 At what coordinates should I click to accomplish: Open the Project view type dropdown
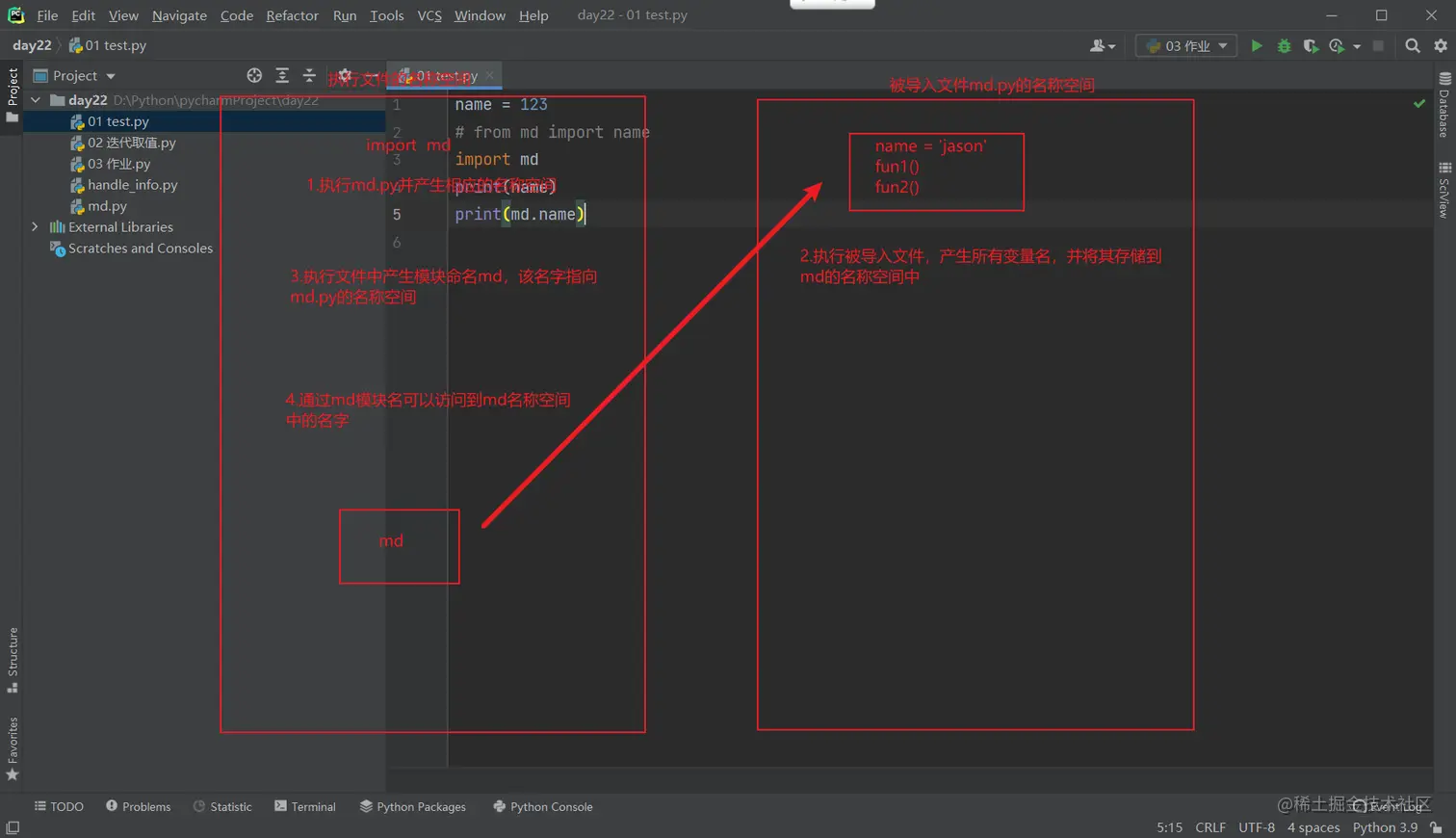click(111, 76)
